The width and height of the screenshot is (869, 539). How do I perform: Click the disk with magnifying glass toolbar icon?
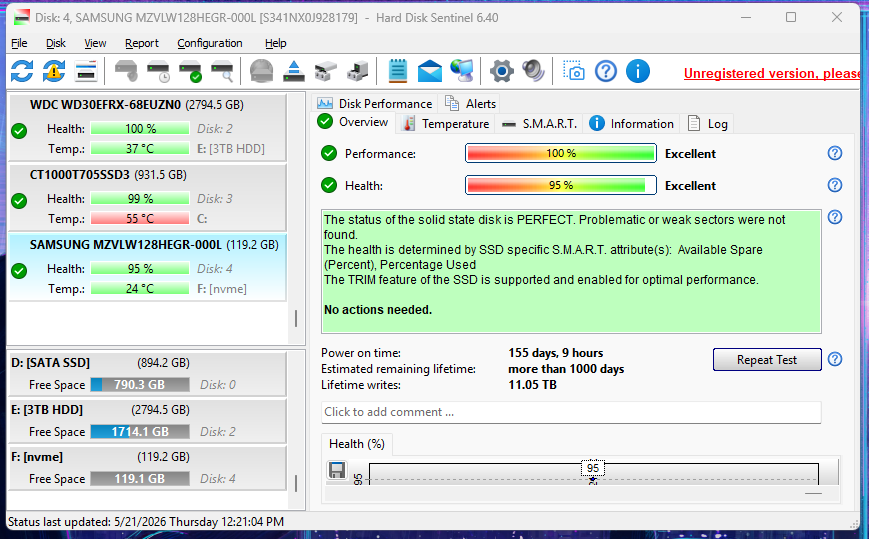(x=222, y=71)
